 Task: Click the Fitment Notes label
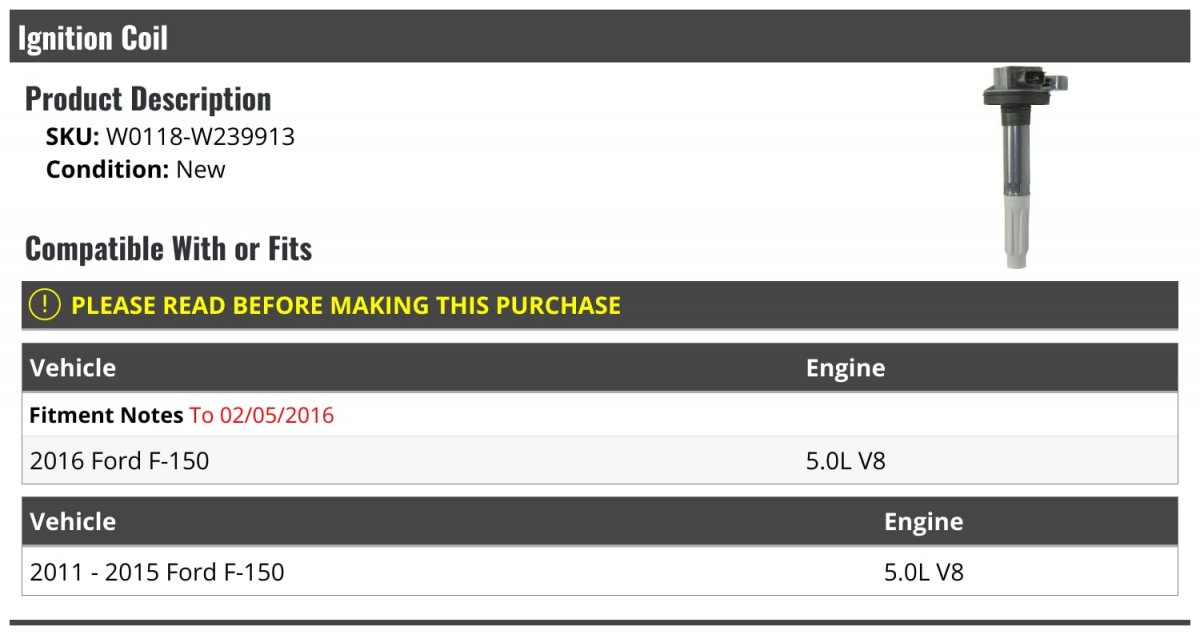pyautogui.click(x=106, y=415)
